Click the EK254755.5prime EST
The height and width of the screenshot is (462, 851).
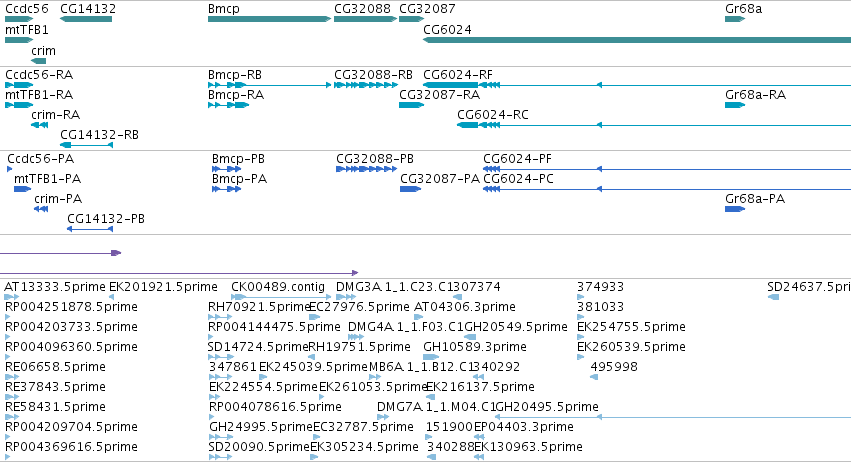(580, 337)
